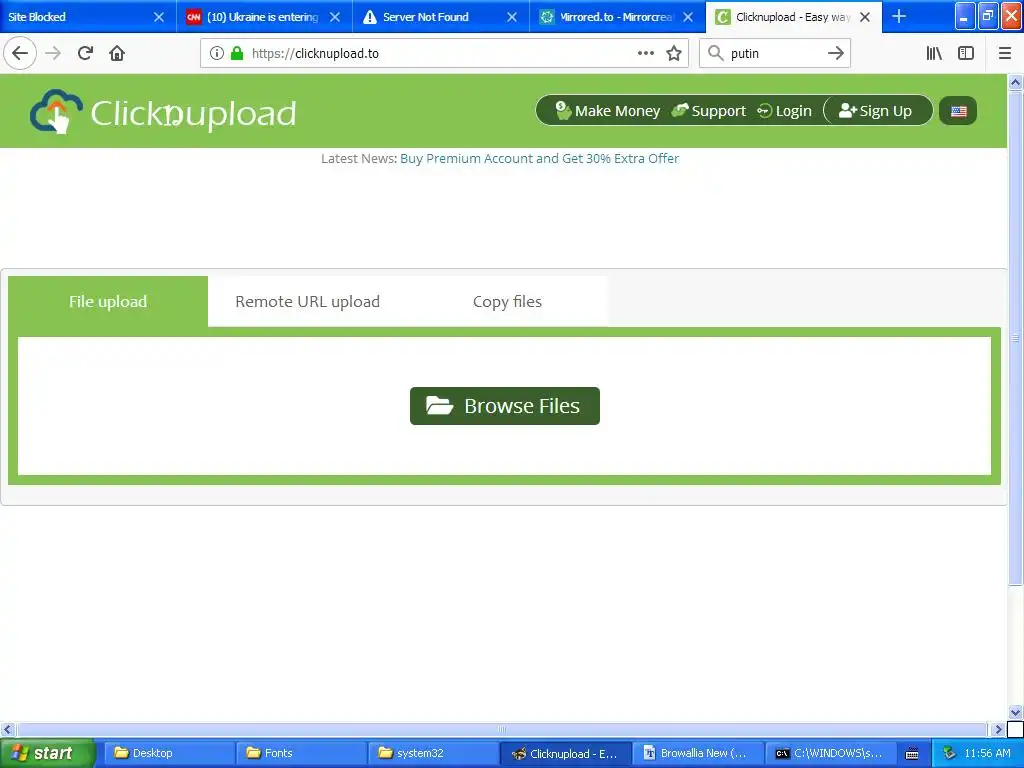This screenshot has width=1024, height=768.
Task: Select the File upload tab
Action: (x=108, y=301)
